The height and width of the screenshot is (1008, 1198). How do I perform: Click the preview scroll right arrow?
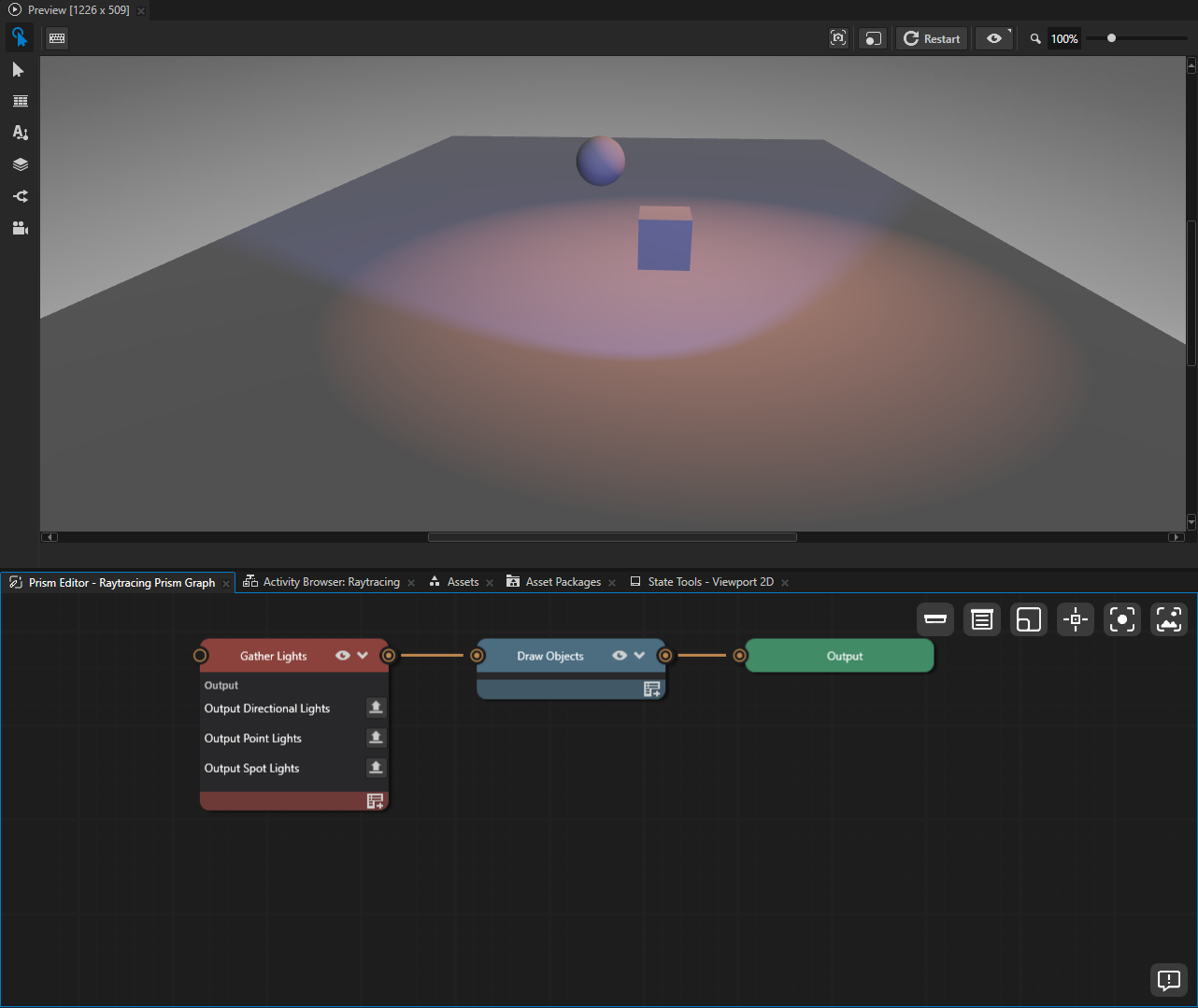[1177, 537]
